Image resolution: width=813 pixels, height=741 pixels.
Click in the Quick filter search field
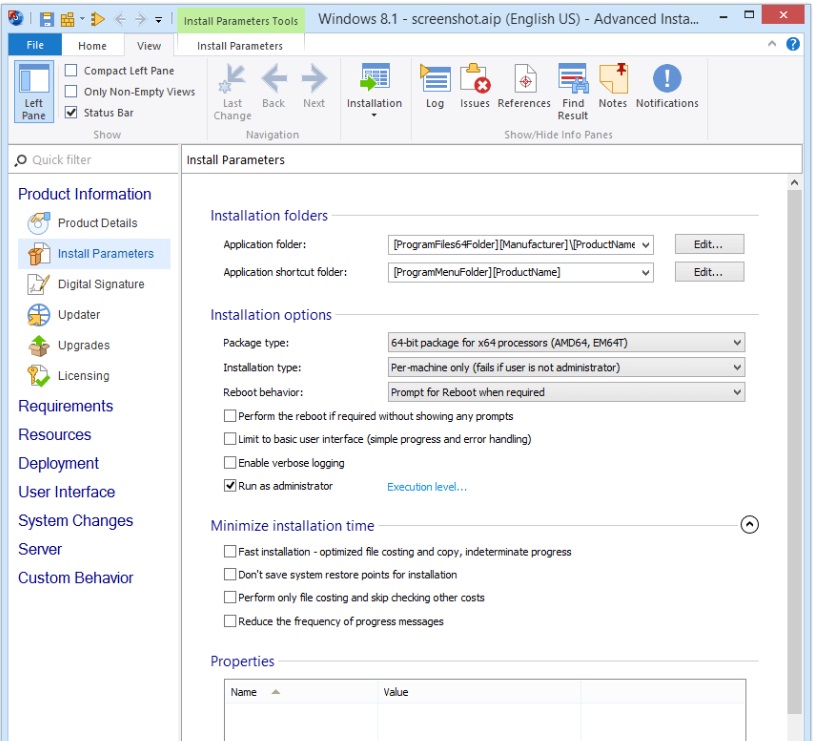[94, 160]
